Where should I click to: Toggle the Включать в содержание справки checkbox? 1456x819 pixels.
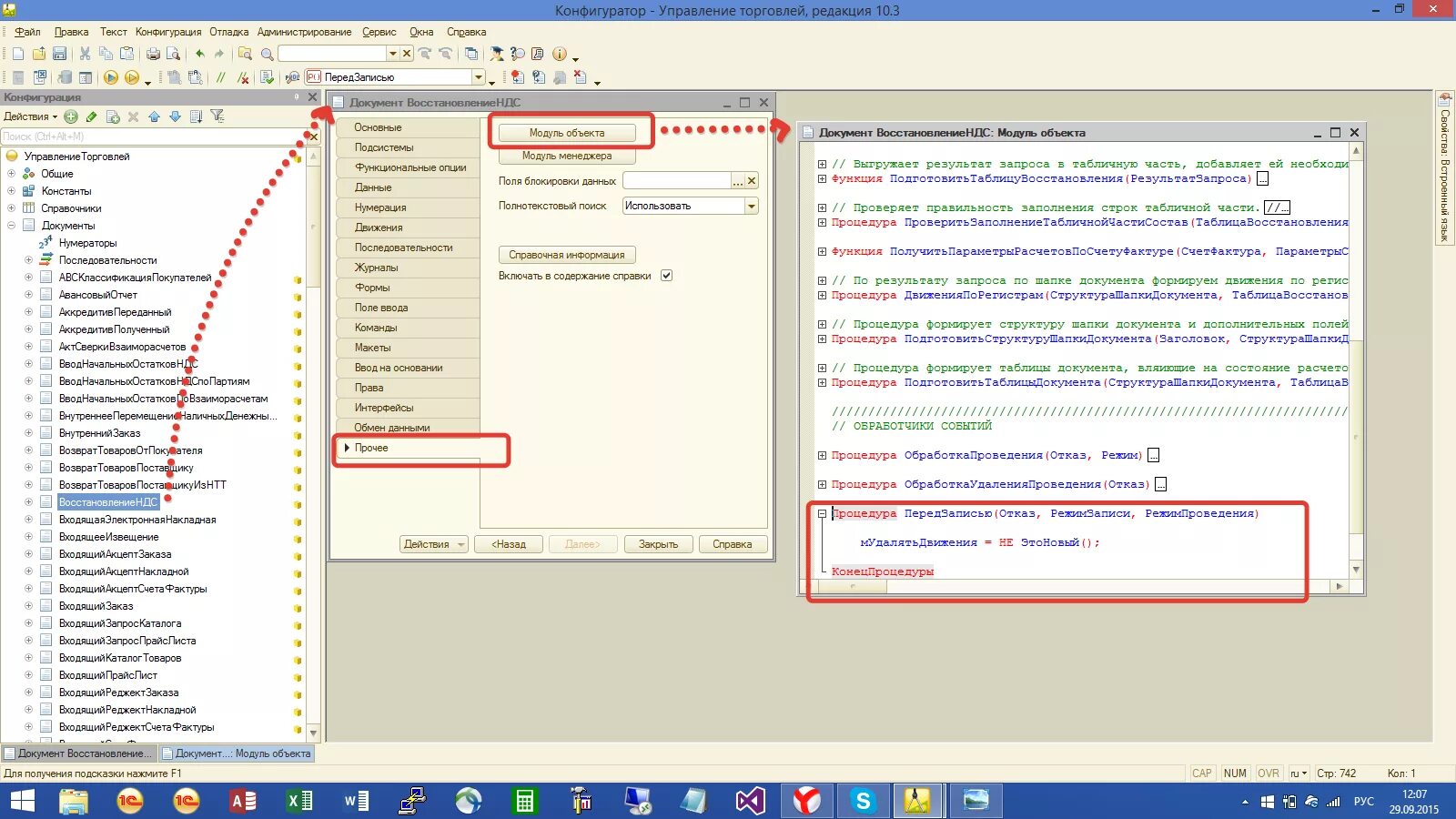pos(666,276)
